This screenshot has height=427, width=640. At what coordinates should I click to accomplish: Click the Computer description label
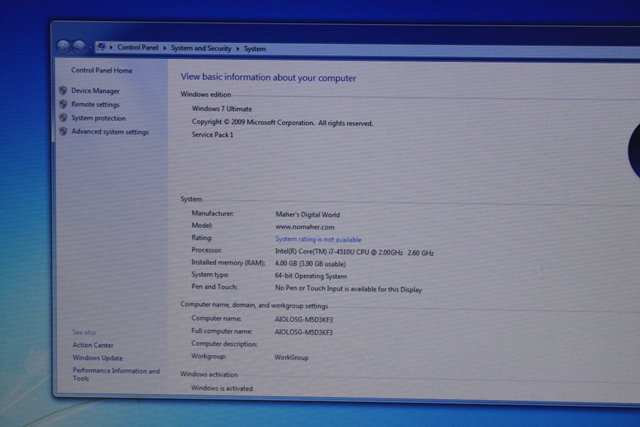(x=224, y=344)
